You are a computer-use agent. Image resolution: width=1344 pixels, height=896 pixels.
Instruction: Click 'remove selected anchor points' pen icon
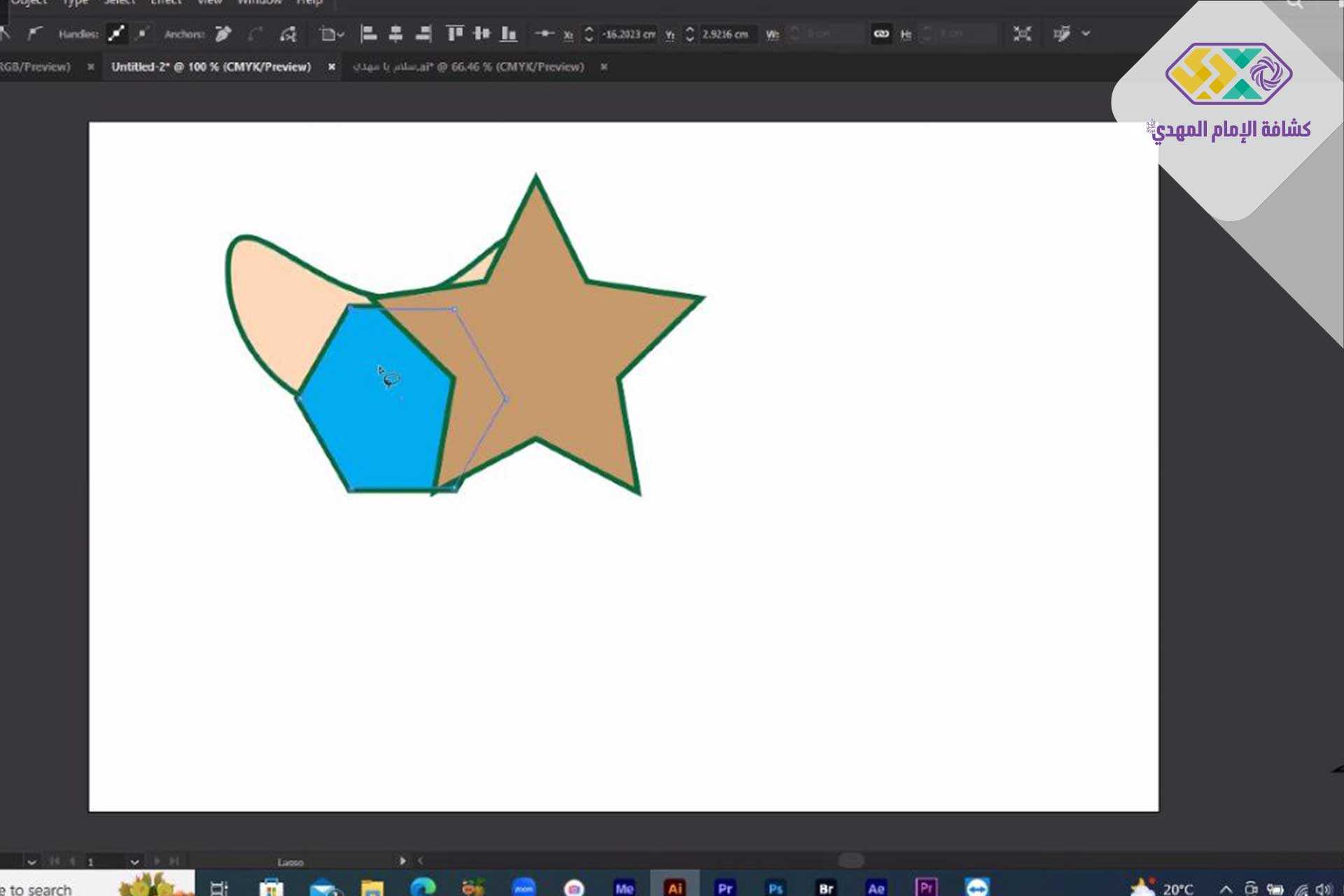pos(223,34)
